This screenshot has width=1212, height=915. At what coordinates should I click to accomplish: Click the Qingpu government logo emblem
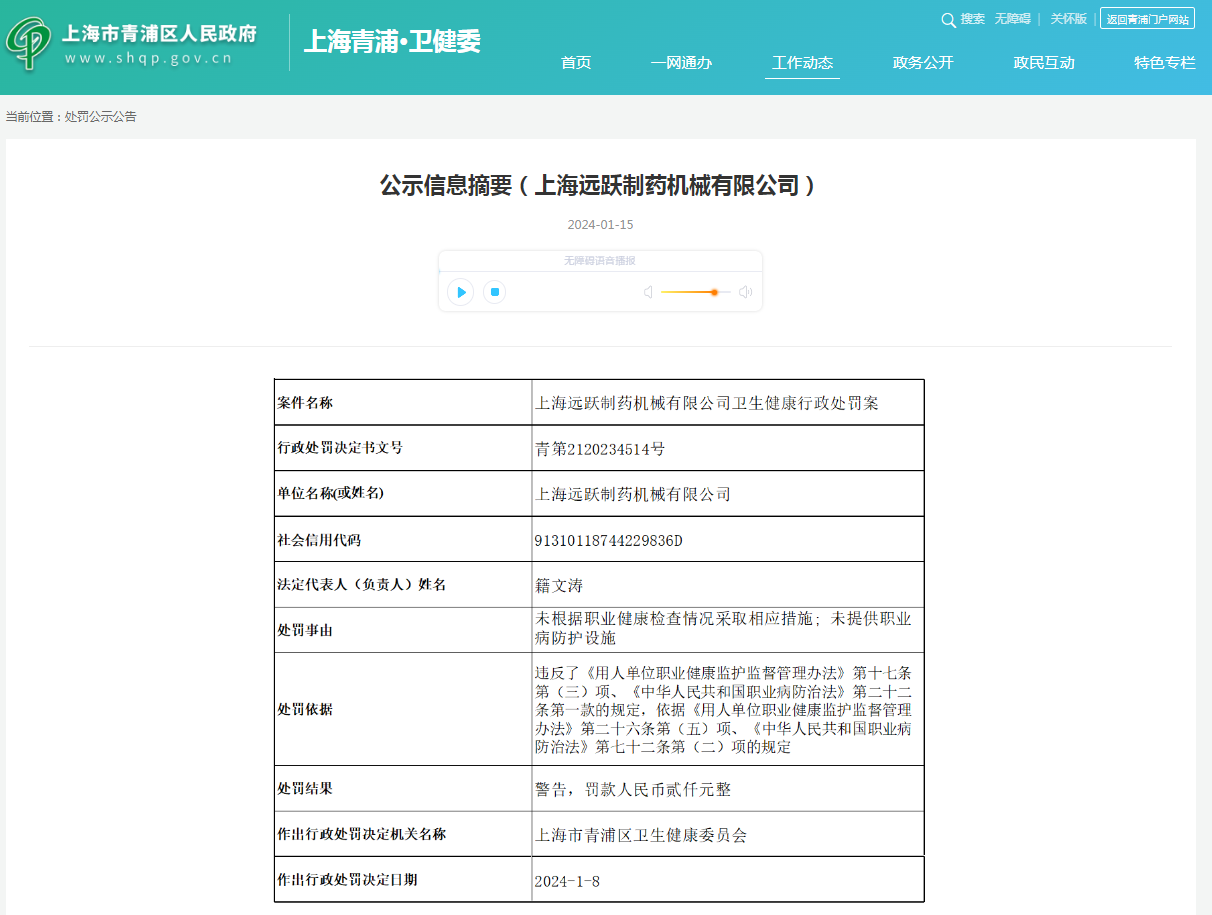(x=29, y=43)
